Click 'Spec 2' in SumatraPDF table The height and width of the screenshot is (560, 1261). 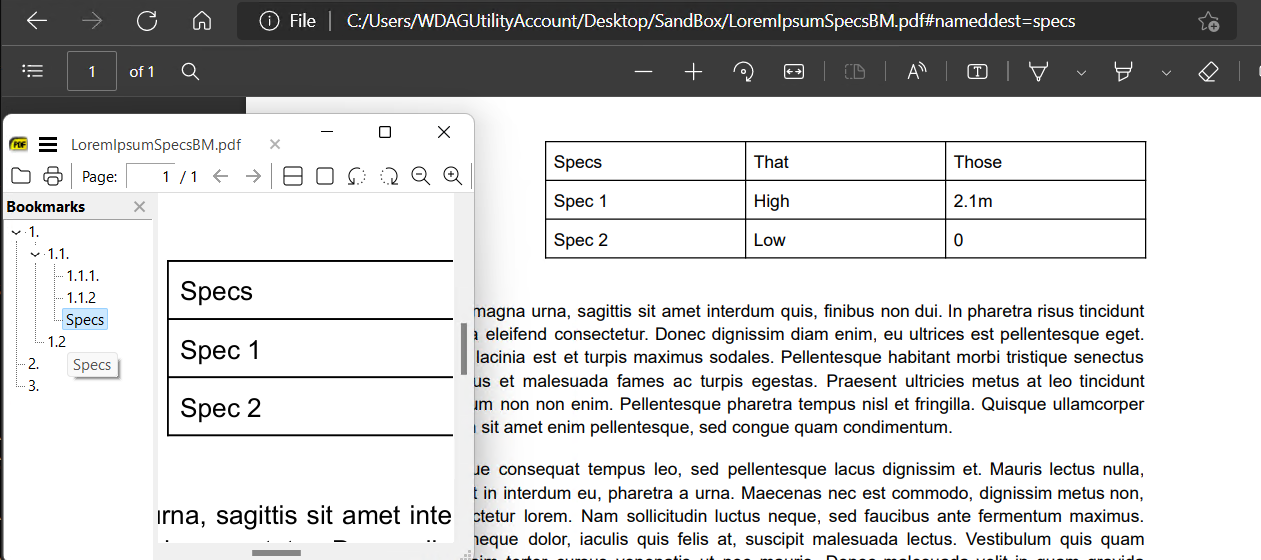[x=220, y=408]
